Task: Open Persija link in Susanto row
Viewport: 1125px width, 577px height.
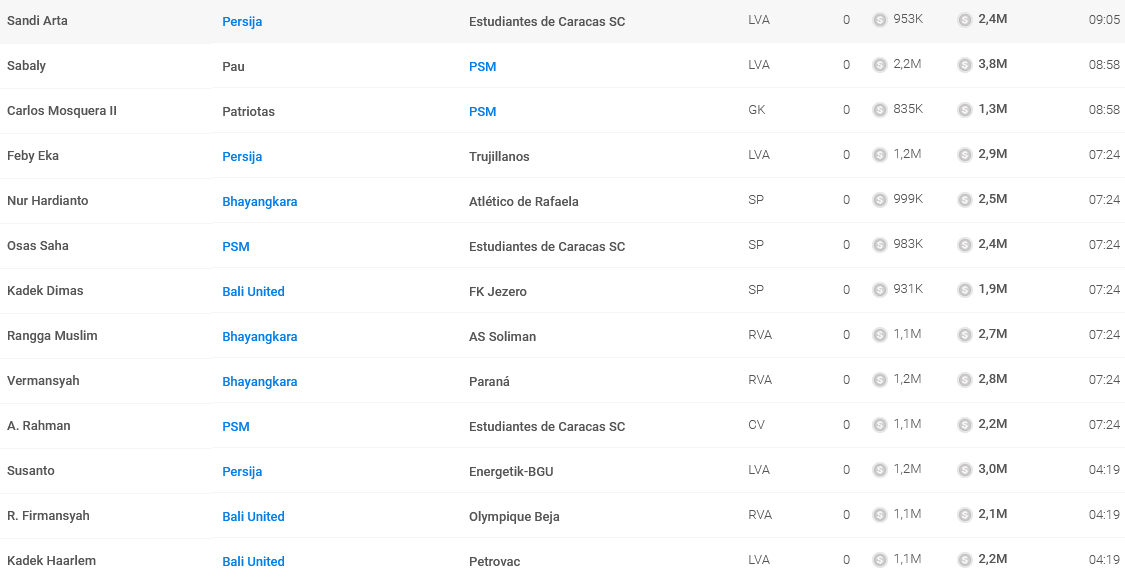Action: tap(242, 472)
